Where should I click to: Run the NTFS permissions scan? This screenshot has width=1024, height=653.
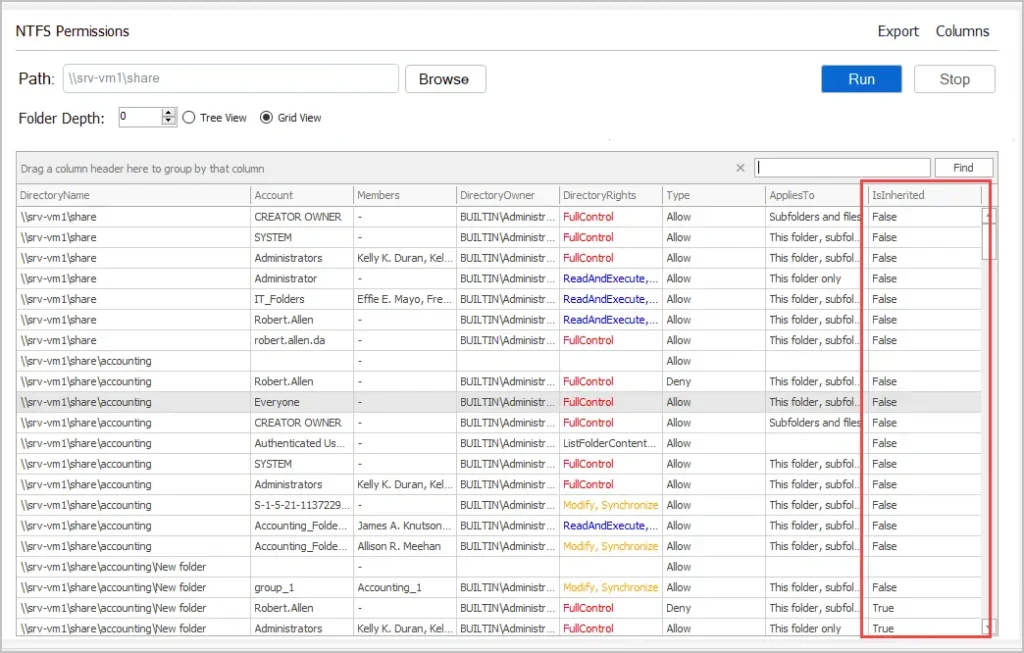861,79
